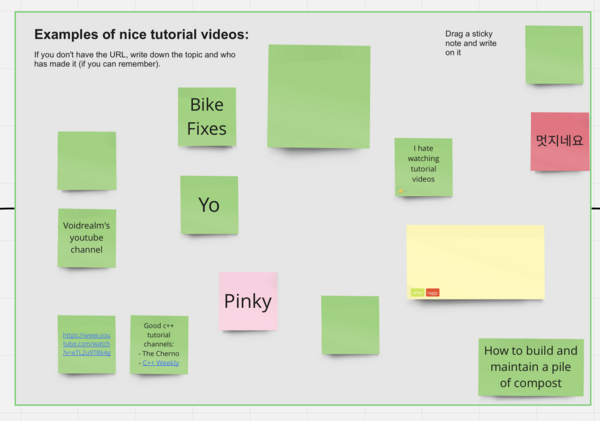The image size is (600, 421).
Task: Open the C++ Weekly link
Action: click(x=161, y=363)
